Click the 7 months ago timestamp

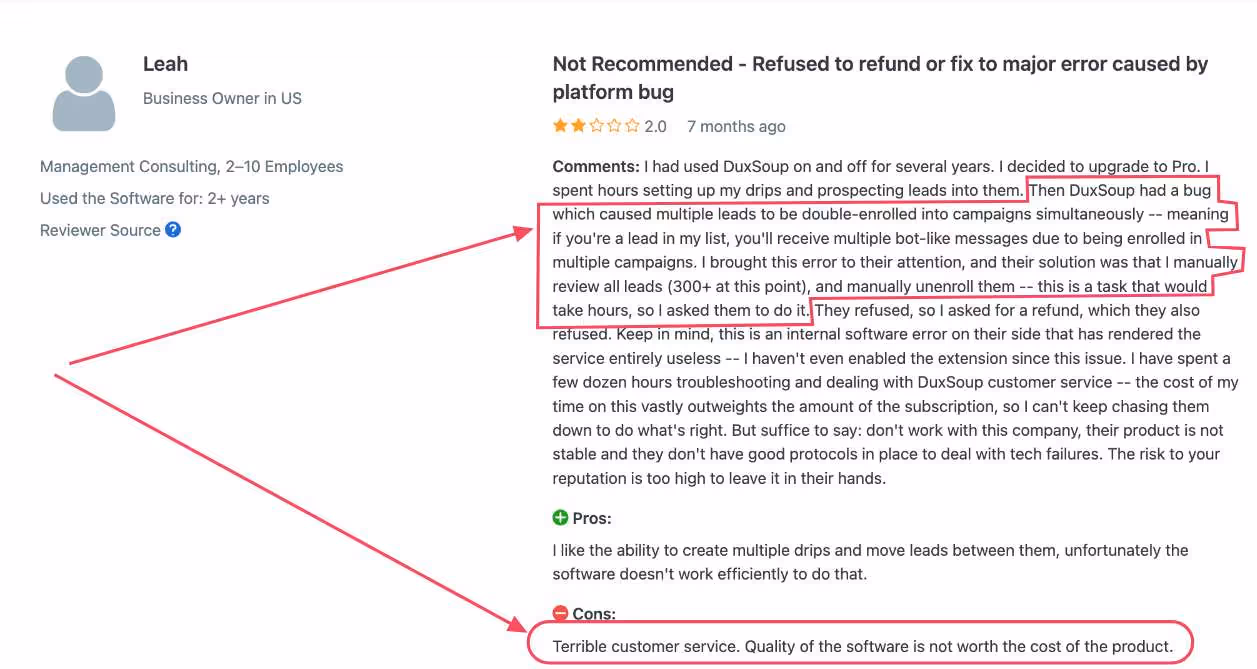pyautogui.click(x=736, y=126)
